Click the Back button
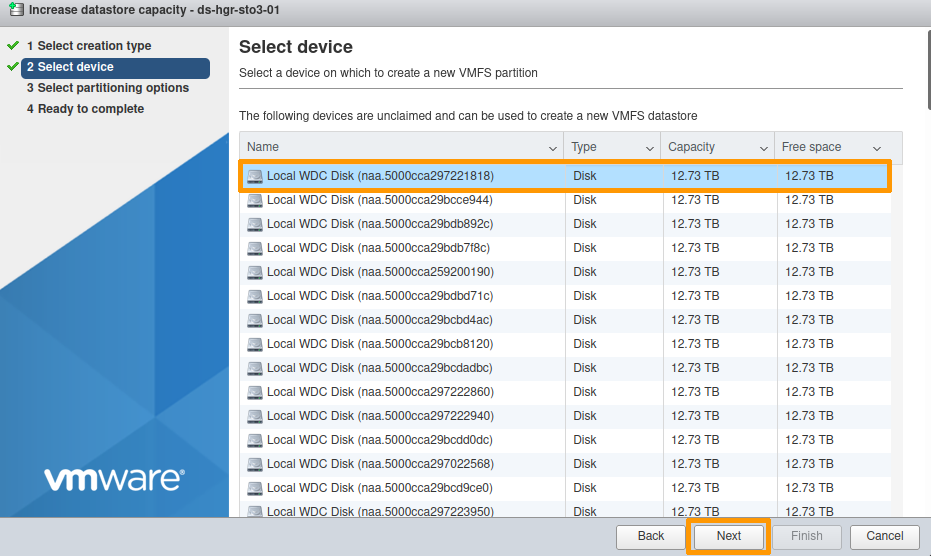931x556 pixels. tap(651, 536)
